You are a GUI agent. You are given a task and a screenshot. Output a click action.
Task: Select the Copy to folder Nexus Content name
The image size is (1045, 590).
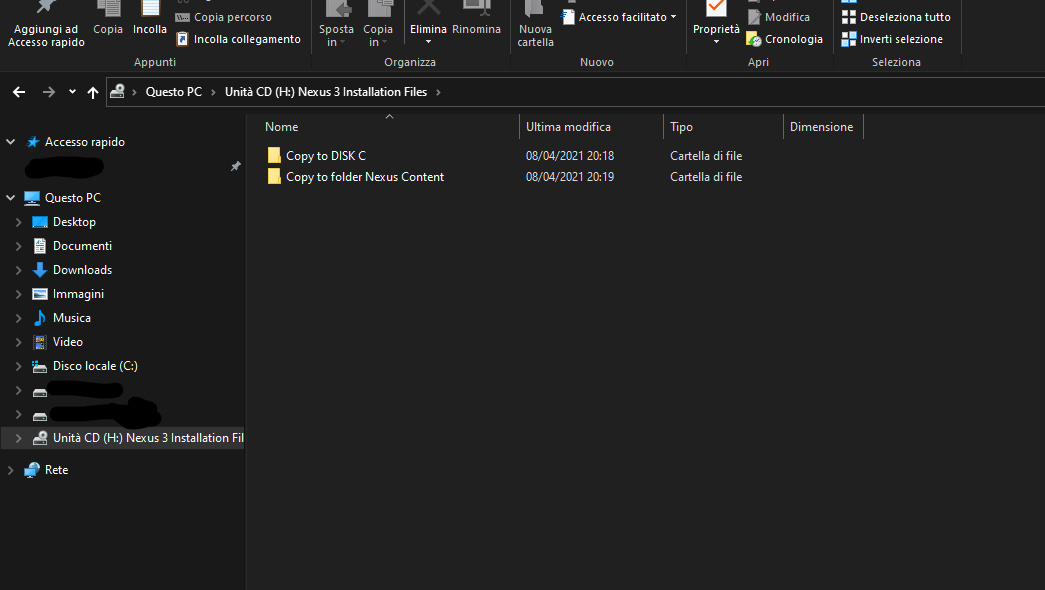365,177
